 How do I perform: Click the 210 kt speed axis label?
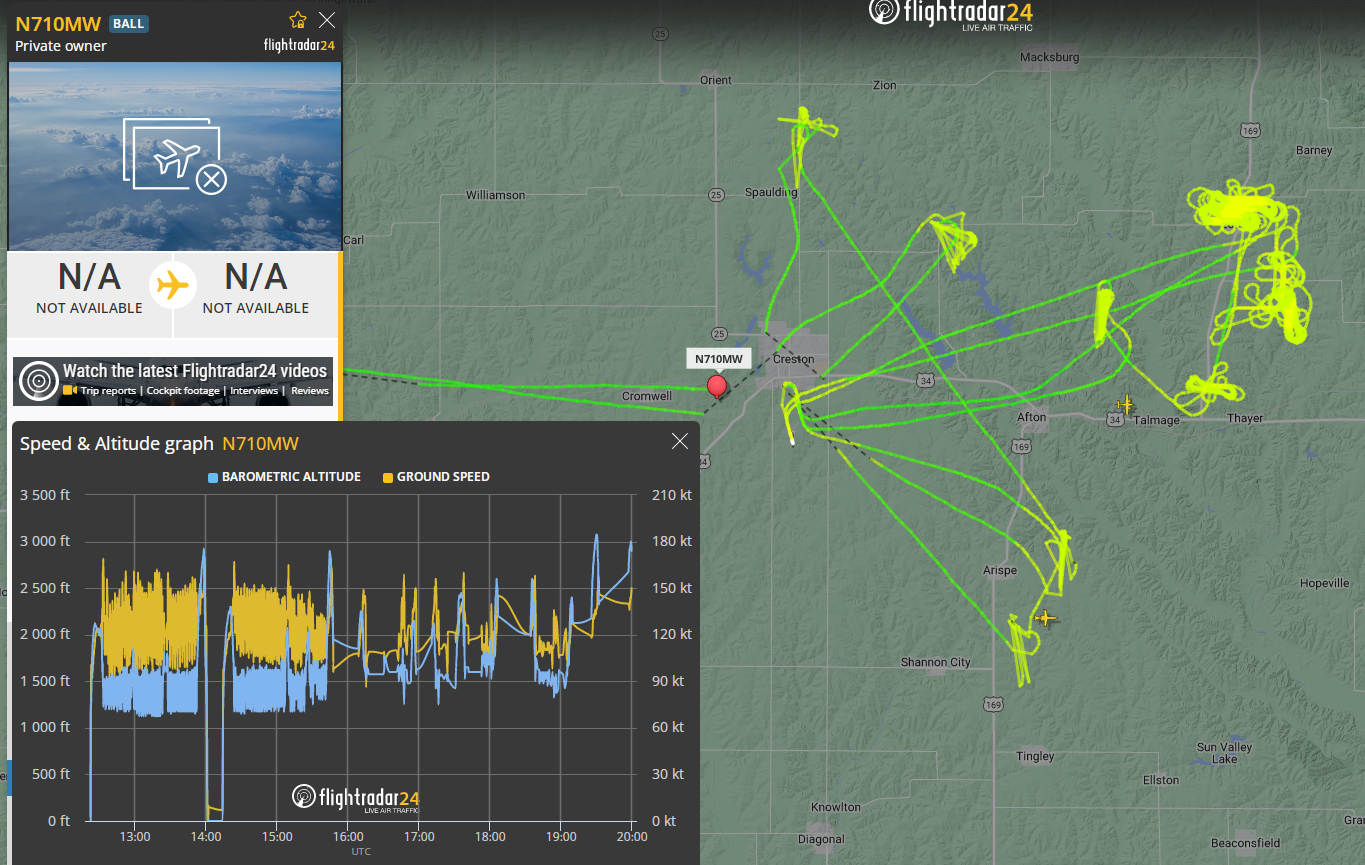pyautogui.click(x=672, y=495)
